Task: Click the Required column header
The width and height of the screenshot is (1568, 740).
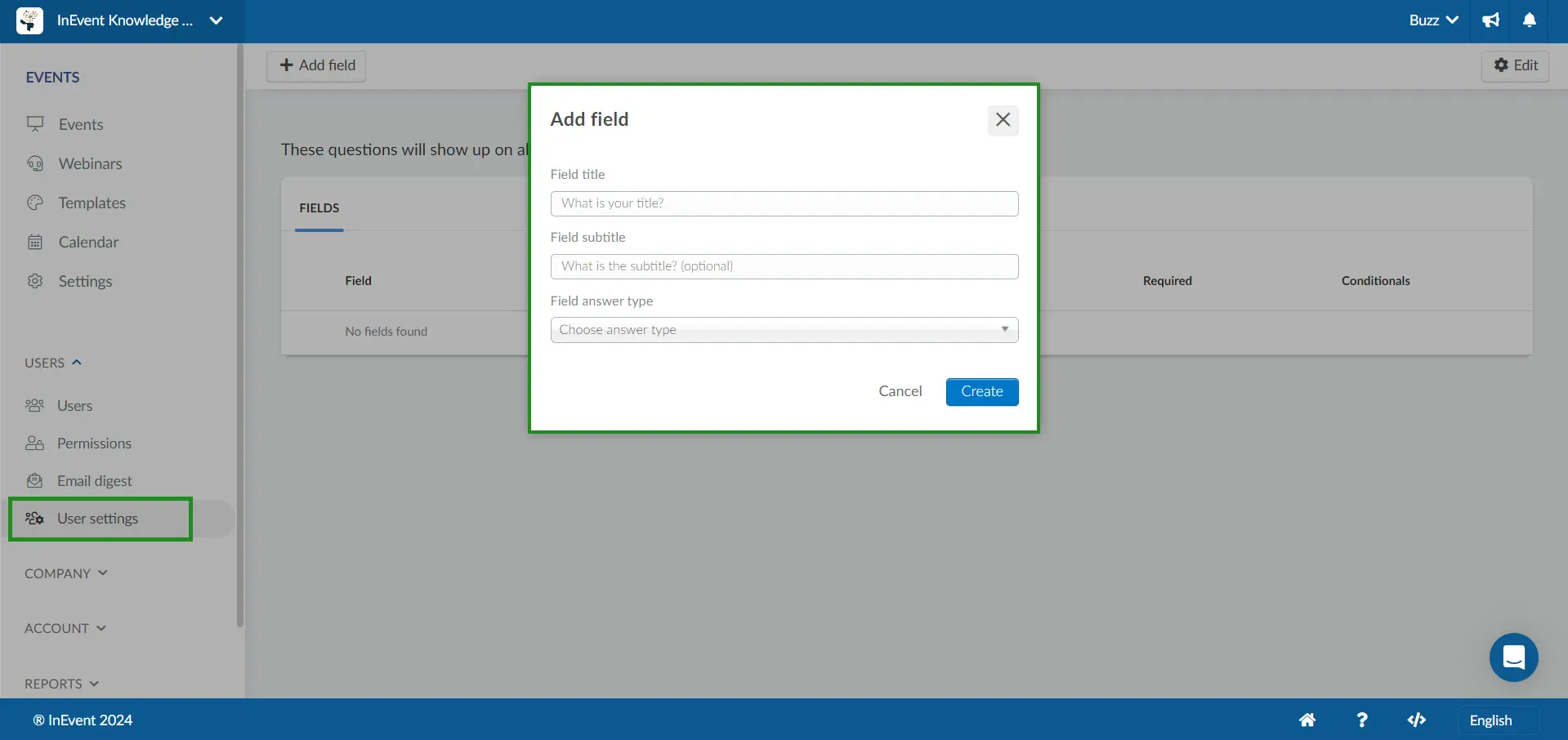Action: (x=1167, y=281)
